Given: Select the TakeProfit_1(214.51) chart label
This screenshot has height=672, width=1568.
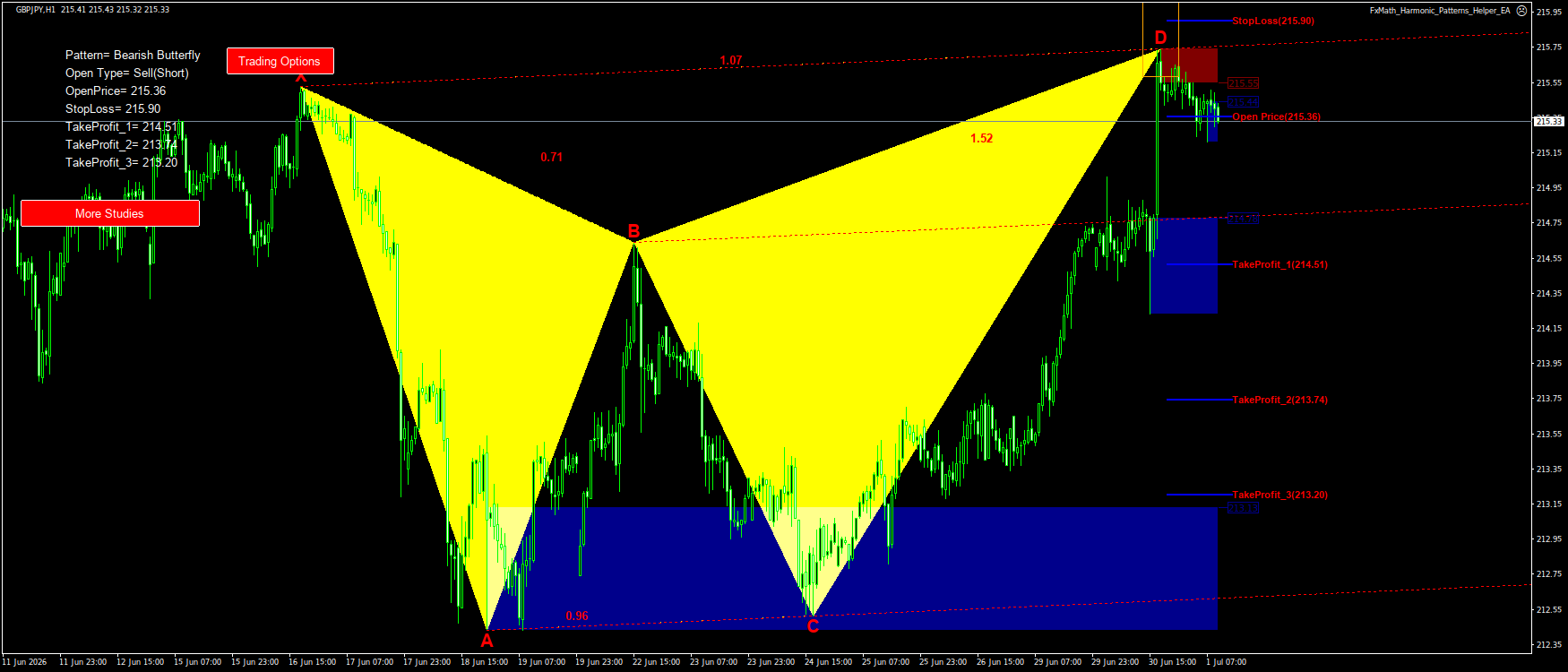Looking at the screenshot, I should [1279, 264].
